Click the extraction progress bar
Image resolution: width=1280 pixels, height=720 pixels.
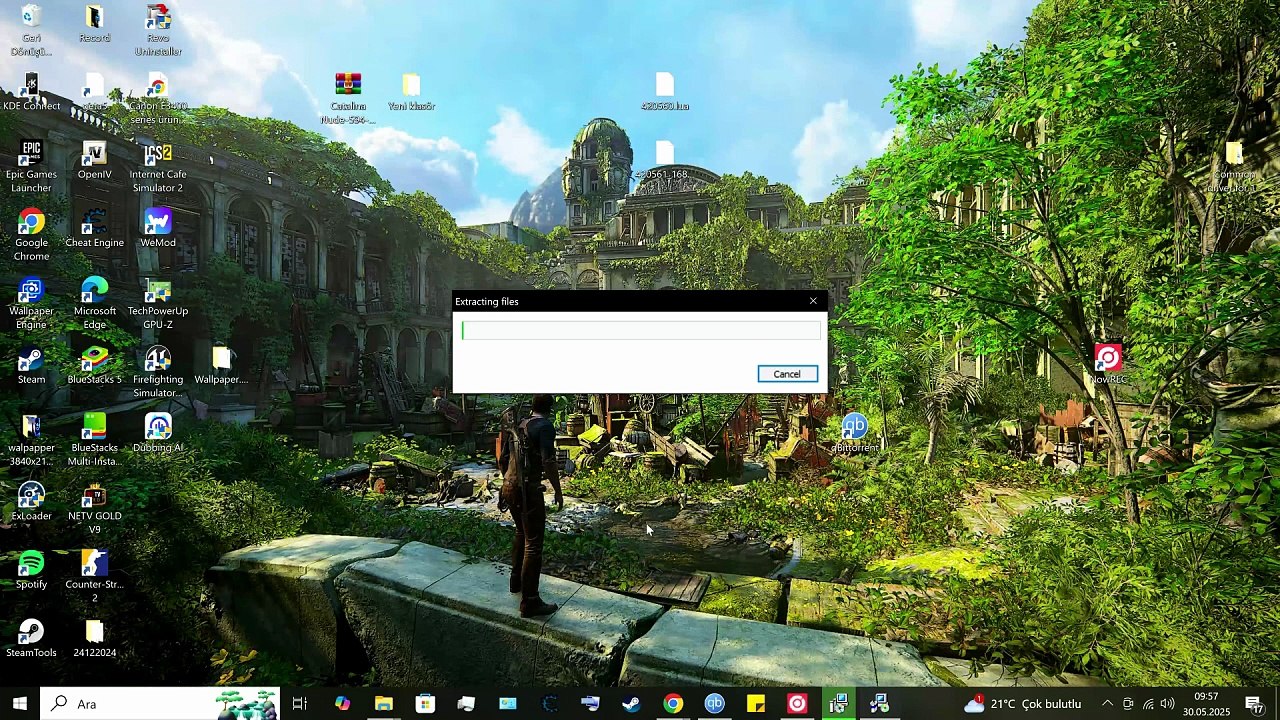click(641, 331)
